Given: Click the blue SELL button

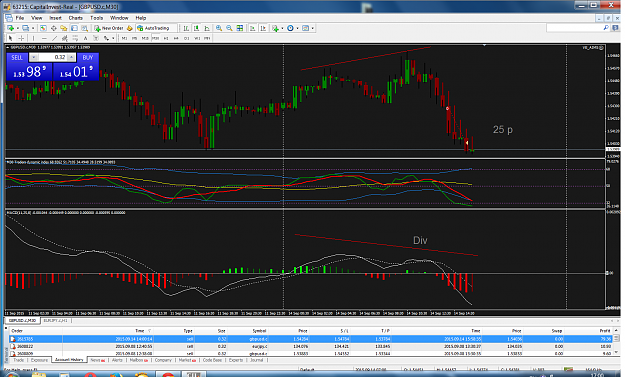Looking at the screenshot, I should tap(17, 57).
